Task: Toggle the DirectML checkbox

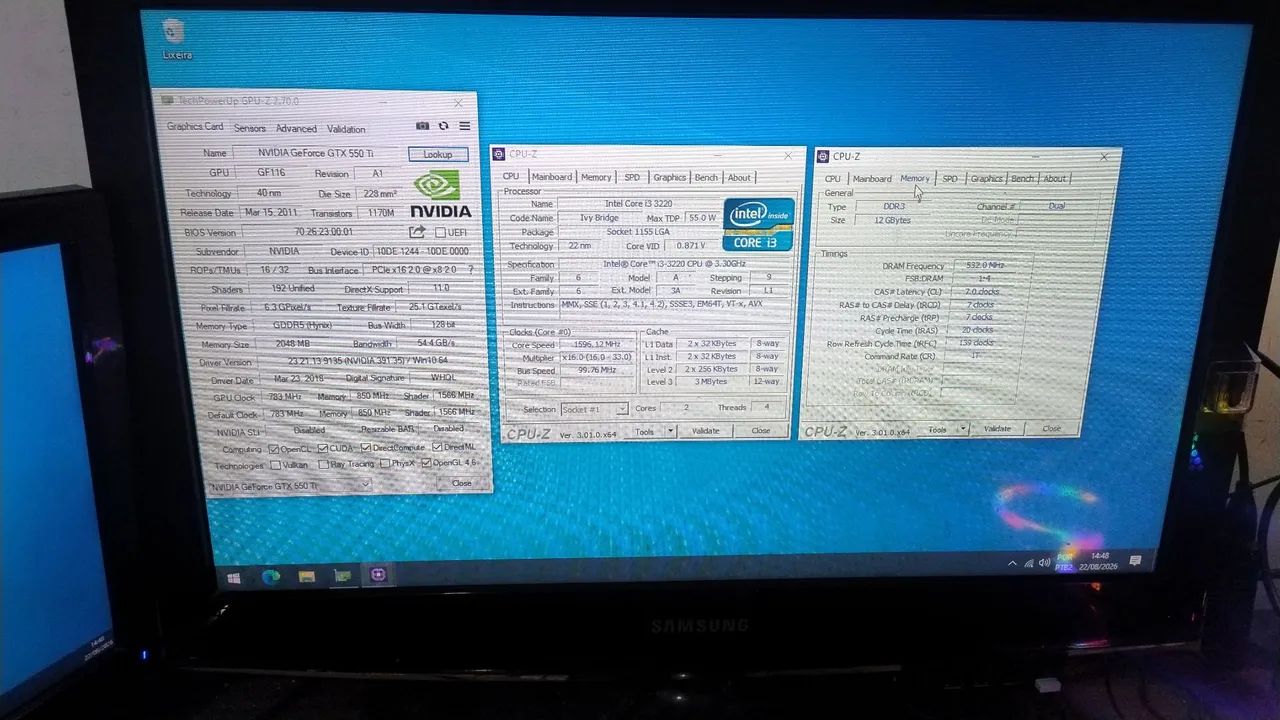Action: (437, 447)
